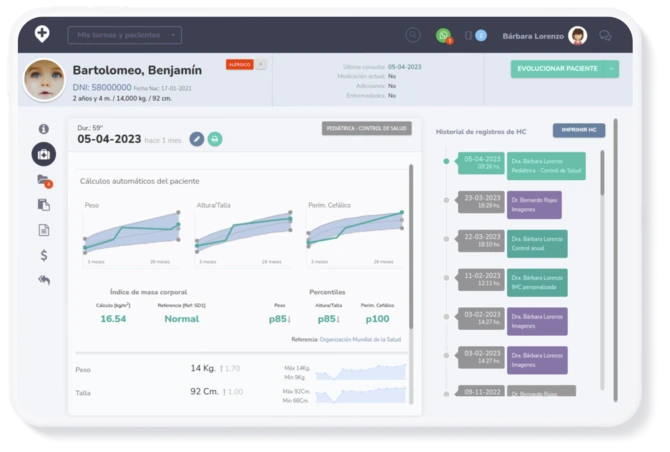Open the chat messages bubble icon
The width and height of the screenshot is (670, 452).
point(605,35)
